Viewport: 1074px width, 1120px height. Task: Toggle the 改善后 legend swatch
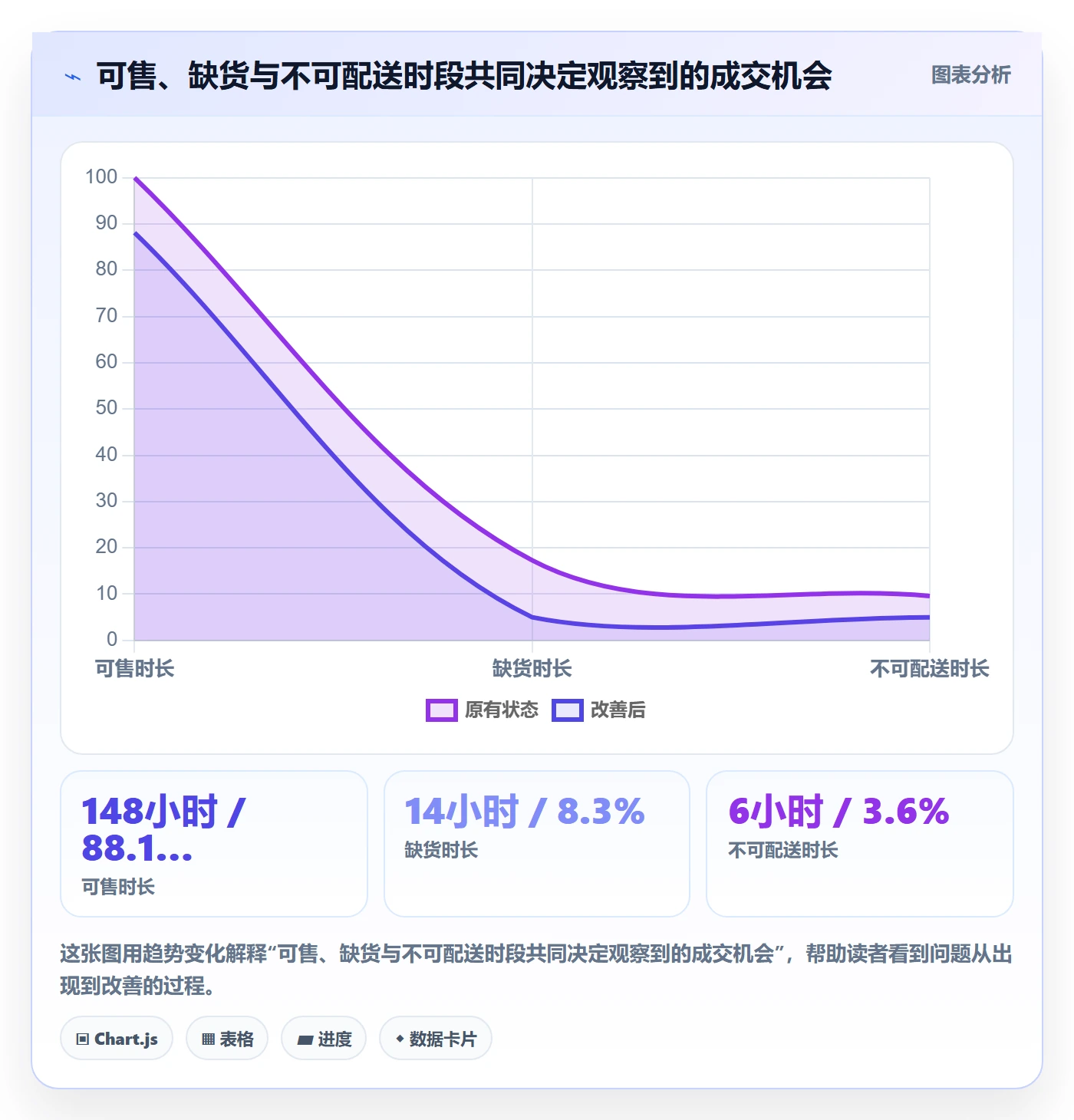(x=568, y=710)
